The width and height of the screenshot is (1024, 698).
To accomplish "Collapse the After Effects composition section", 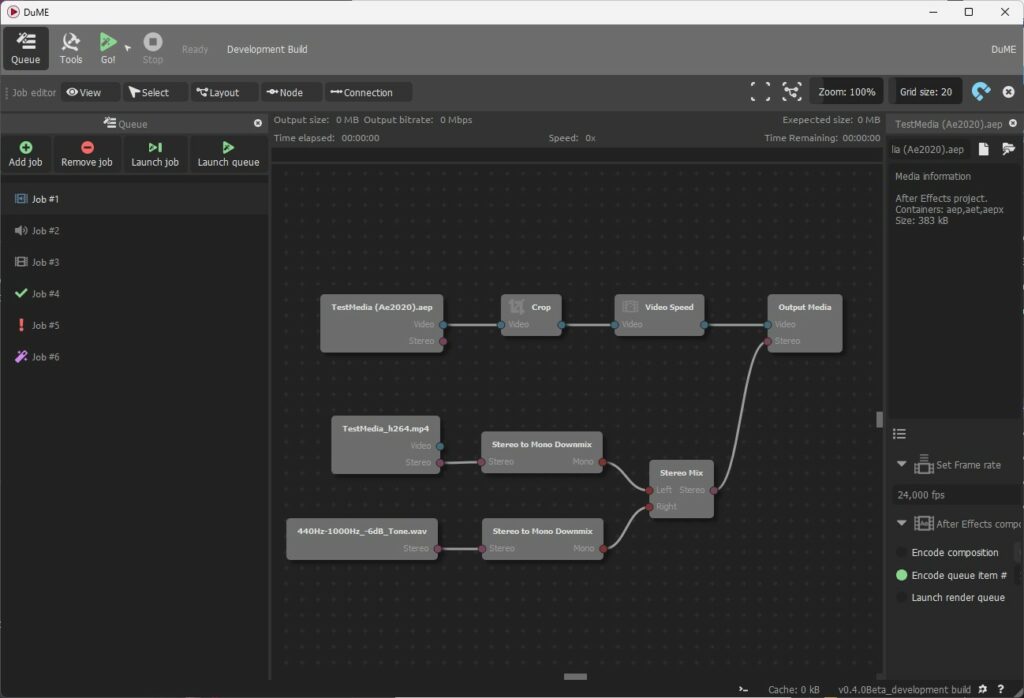I will coord(902,523).
